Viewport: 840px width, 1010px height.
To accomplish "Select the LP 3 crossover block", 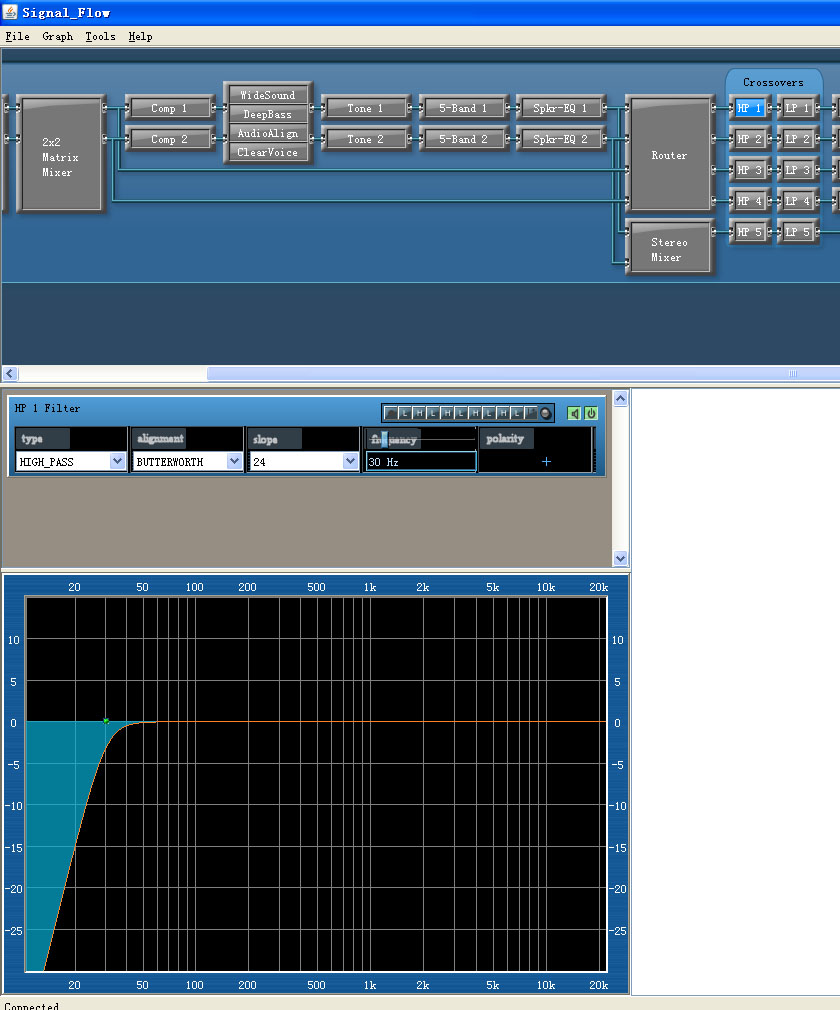I will 797,170.
